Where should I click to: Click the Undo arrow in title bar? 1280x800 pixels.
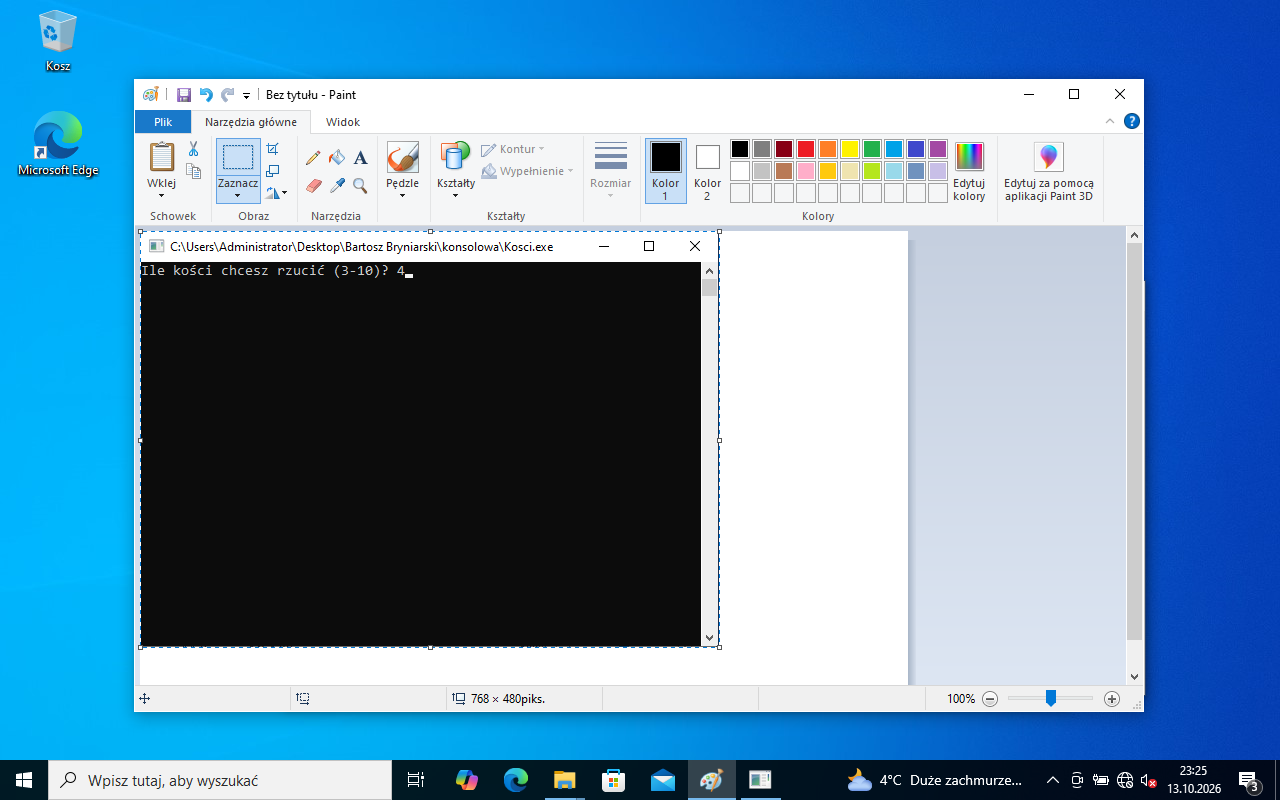(x=206, y=95)
